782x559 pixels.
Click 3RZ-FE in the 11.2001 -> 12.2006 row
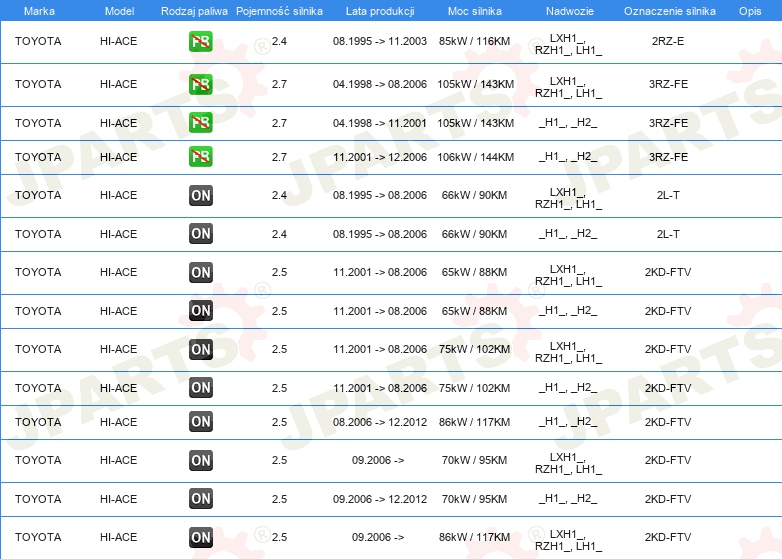(x=668, y=157)
